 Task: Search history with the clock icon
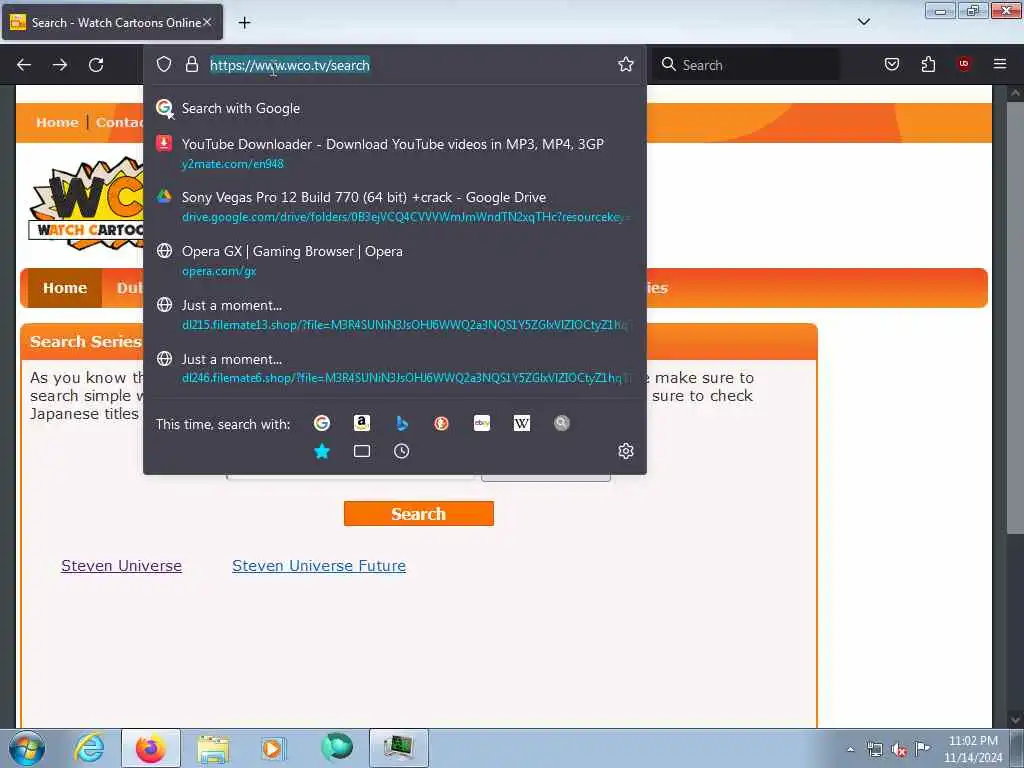point(402,451)
